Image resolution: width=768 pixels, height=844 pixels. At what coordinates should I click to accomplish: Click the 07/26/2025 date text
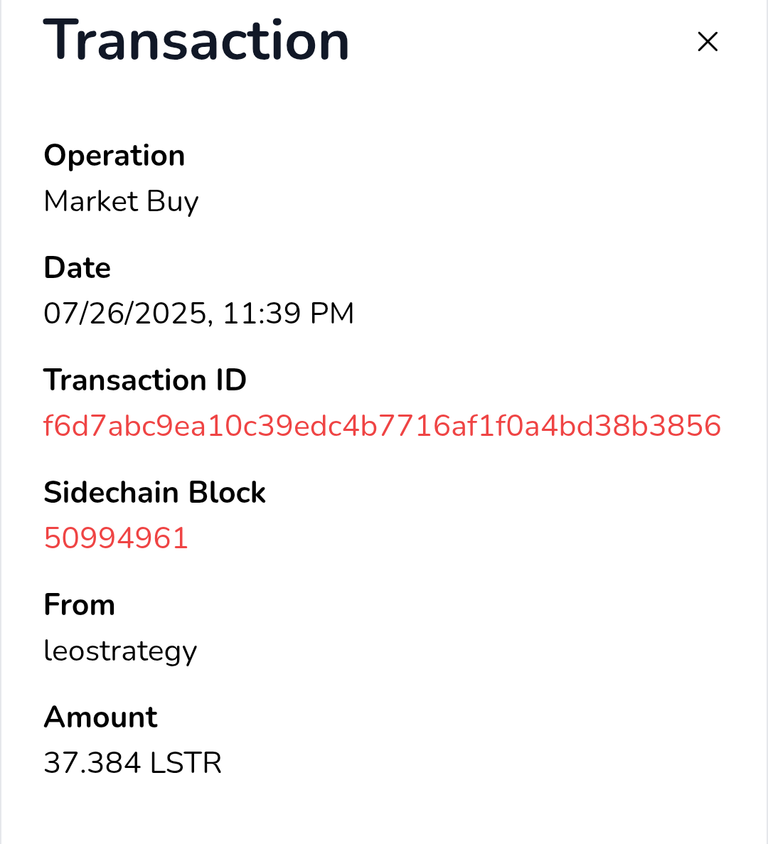125,314
